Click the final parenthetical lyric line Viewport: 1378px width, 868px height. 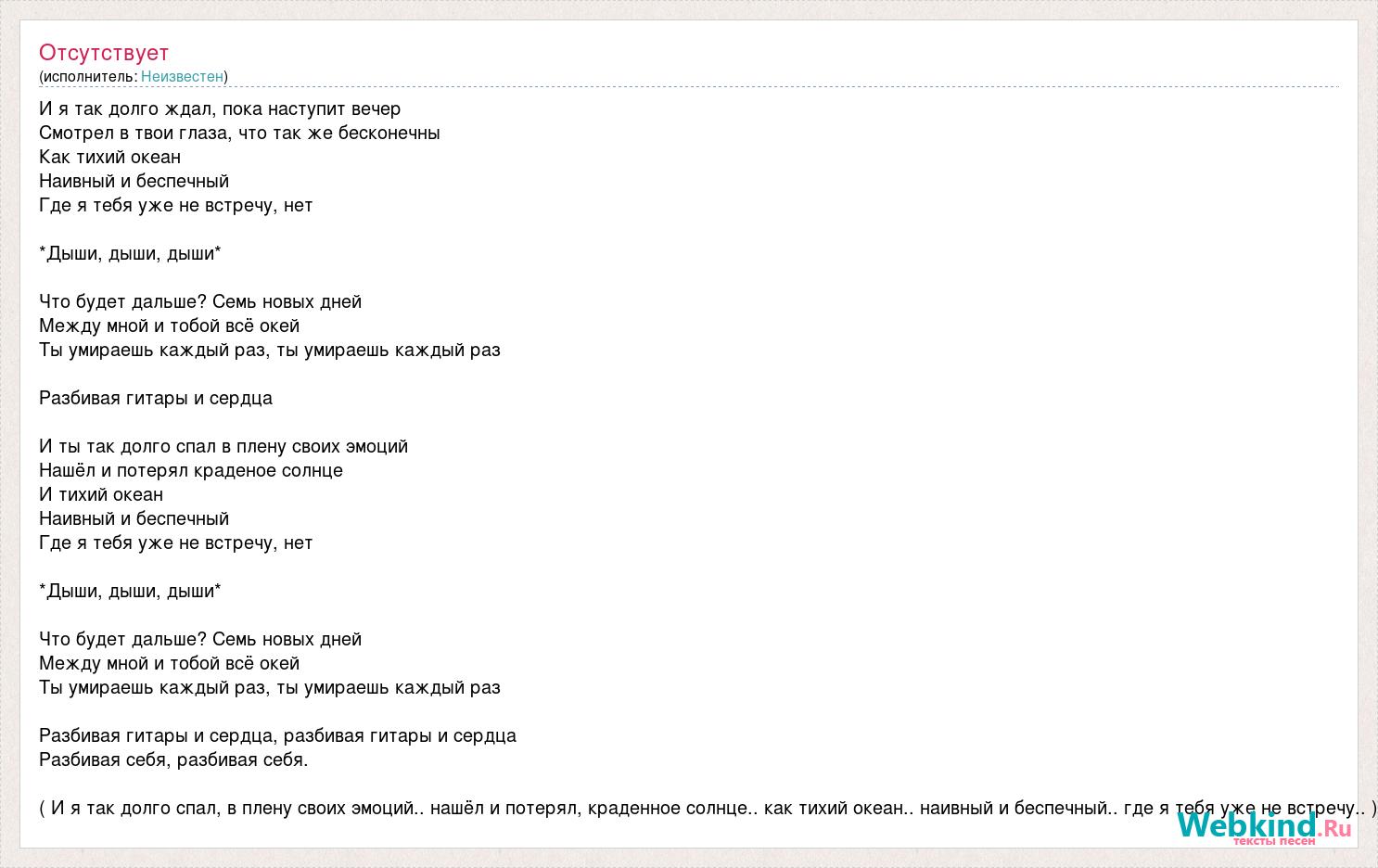[708, 808]
